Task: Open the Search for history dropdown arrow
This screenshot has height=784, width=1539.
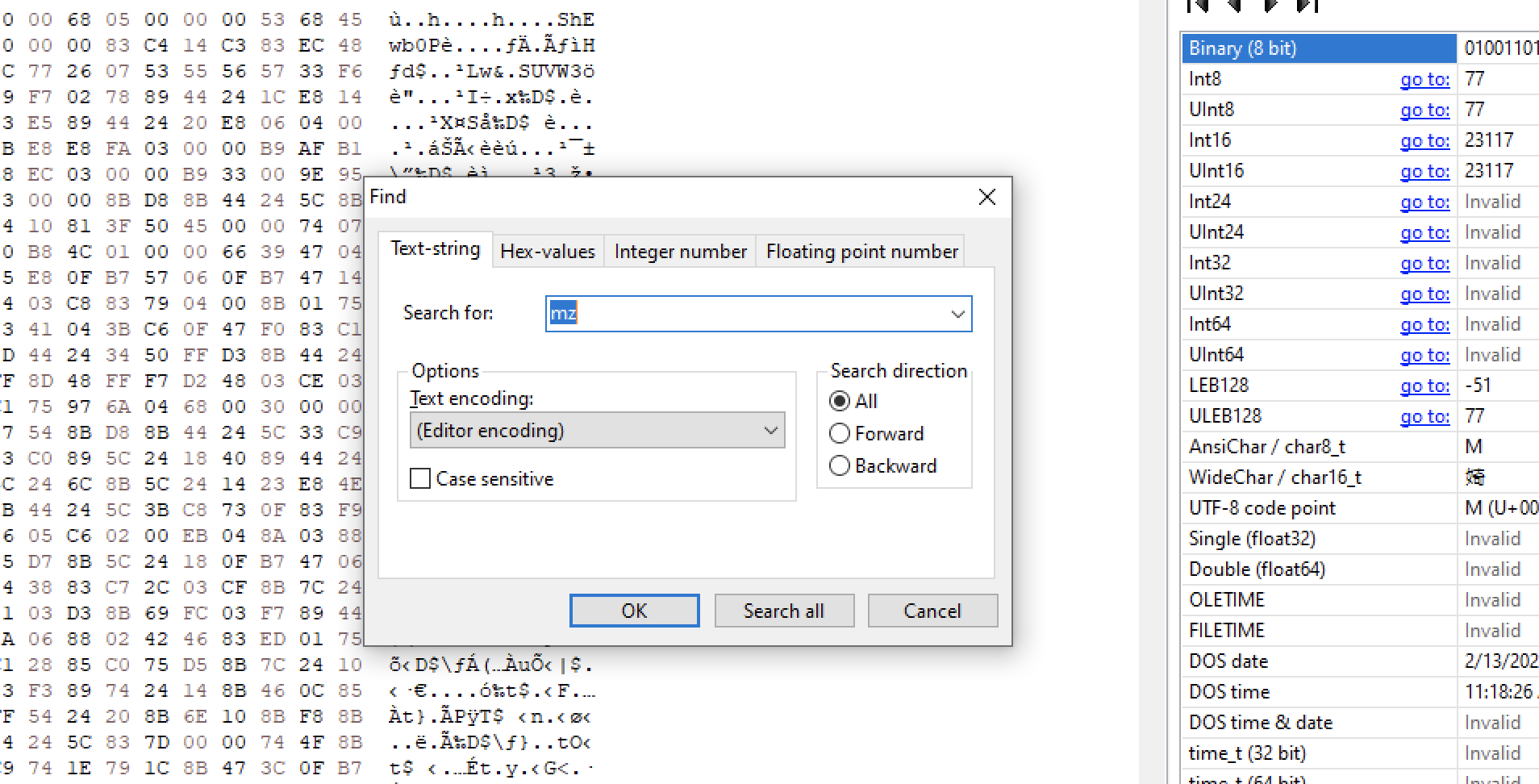Action: click(957, 314)
